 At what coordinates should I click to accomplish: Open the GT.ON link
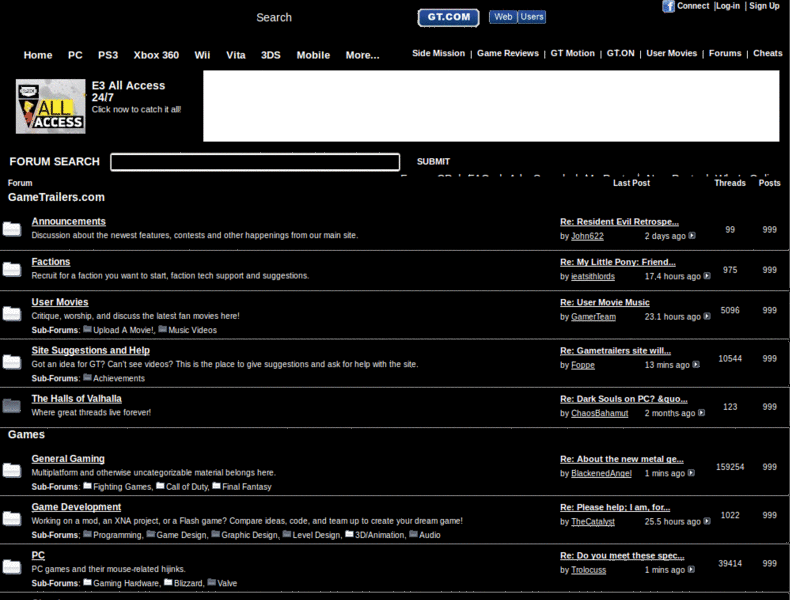(620, 53)
